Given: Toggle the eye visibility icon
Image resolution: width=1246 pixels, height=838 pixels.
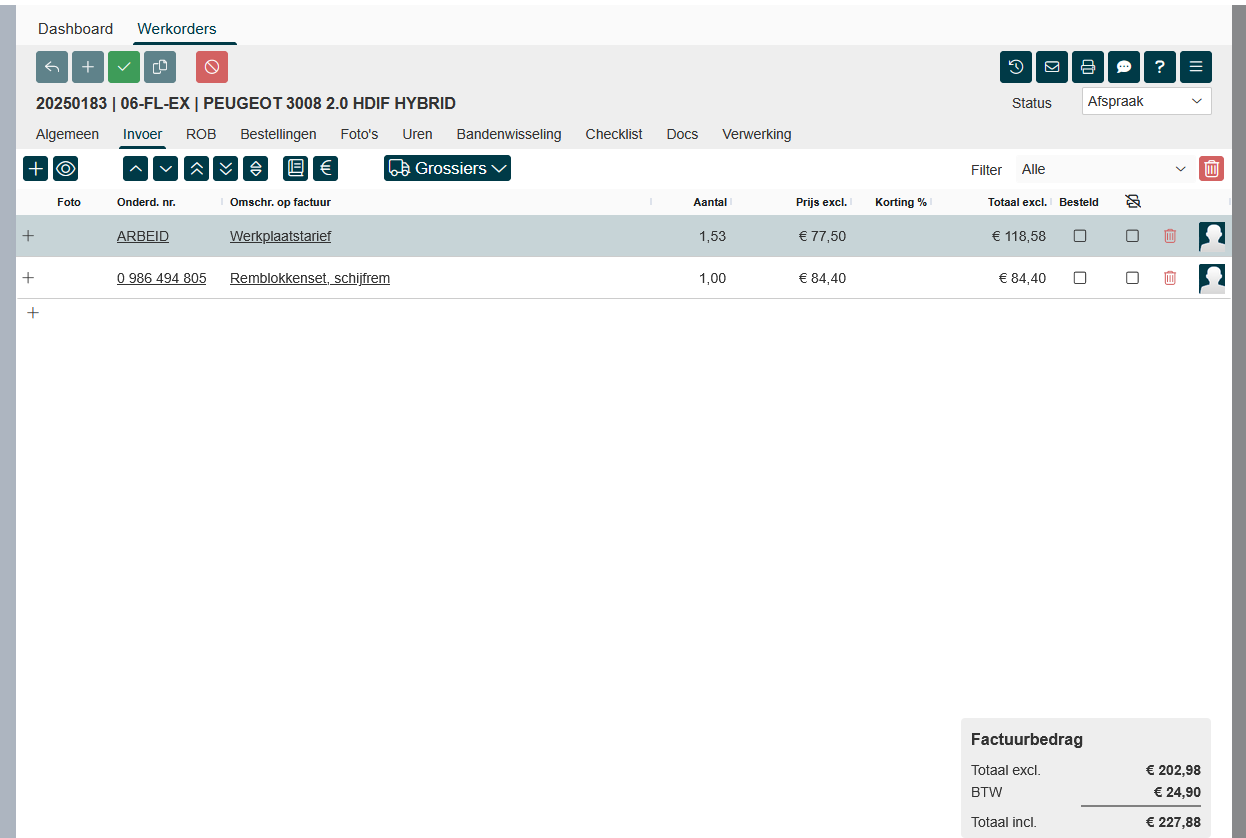Looking at the screenshot, I should pos(66,168).
